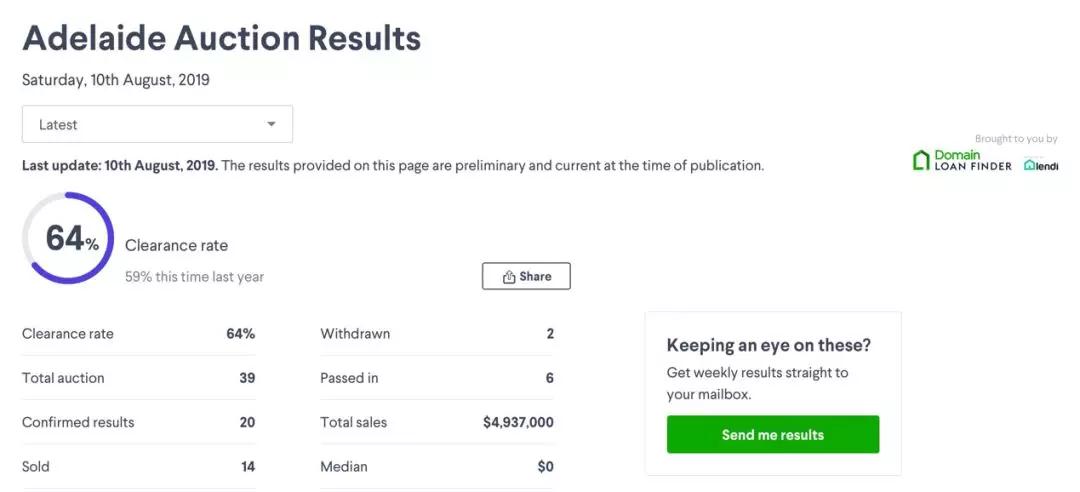Click the dropdown caret arrow next to Latest
The image size is (1080, 492).
click(271, 125)
